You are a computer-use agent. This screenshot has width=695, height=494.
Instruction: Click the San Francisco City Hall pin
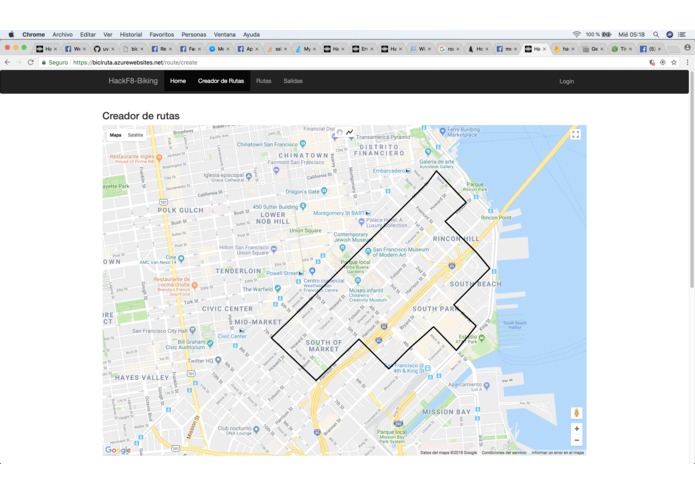coord(192,330)
